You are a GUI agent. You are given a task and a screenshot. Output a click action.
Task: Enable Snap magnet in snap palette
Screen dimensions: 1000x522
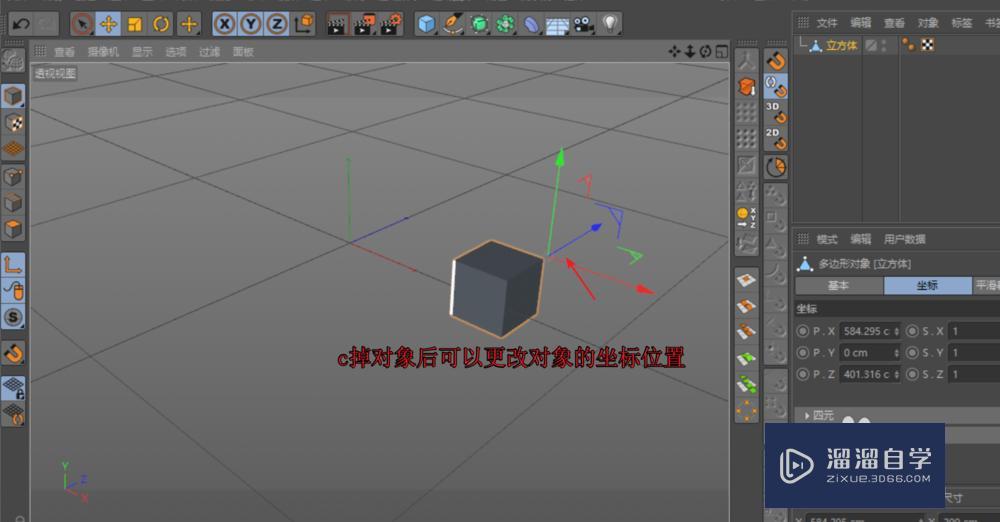(776, 61)
